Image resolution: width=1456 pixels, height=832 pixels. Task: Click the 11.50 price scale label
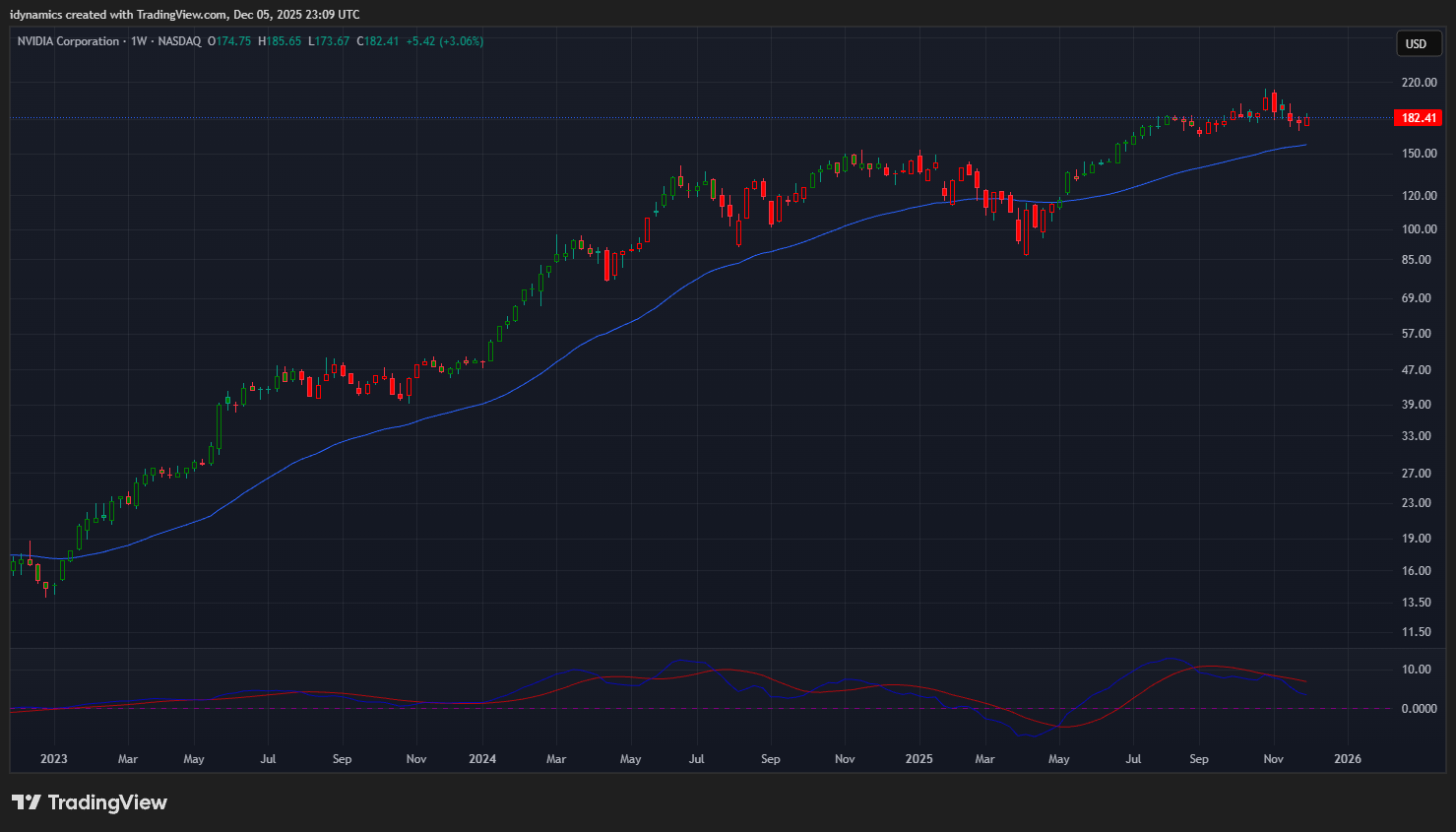click(x=1419, y=632)
